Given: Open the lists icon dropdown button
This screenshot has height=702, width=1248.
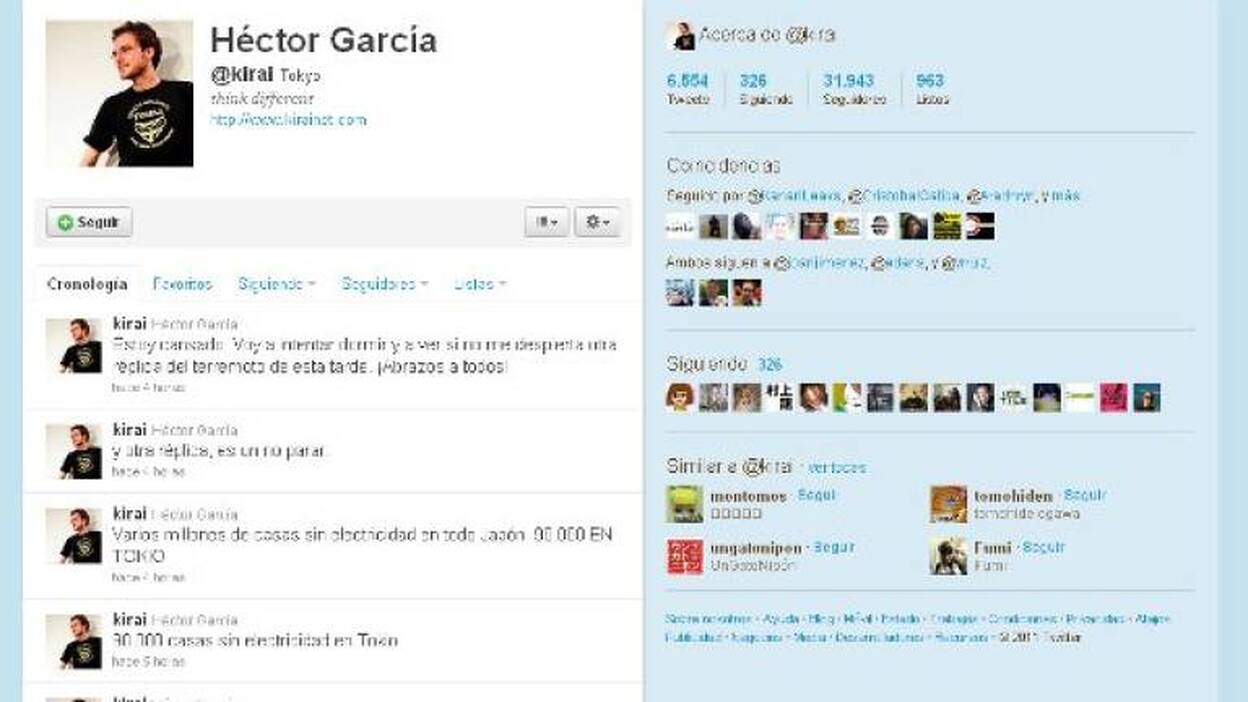Looking at the screenshot, I should point(546,222).
